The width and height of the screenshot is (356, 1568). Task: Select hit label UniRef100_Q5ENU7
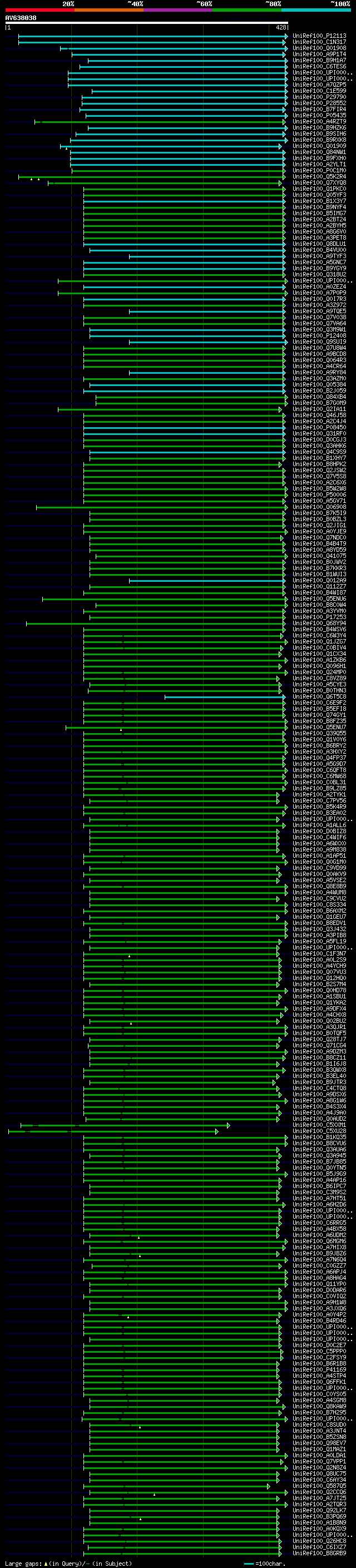point(319,727)
